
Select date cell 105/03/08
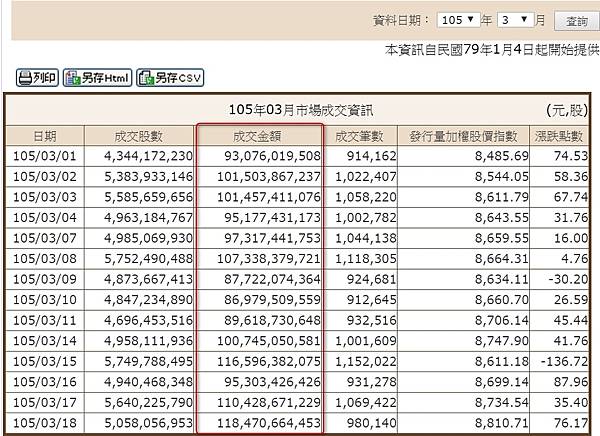[45, 259]
